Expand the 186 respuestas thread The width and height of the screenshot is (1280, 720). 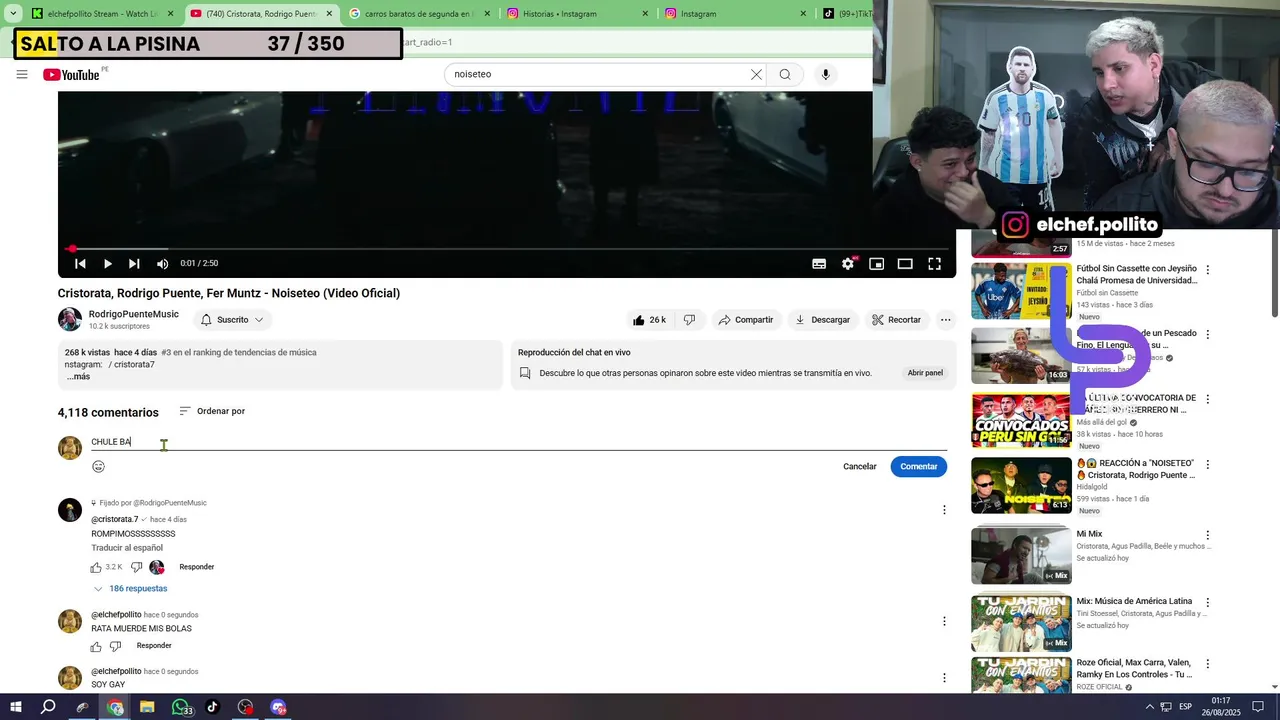130,589
